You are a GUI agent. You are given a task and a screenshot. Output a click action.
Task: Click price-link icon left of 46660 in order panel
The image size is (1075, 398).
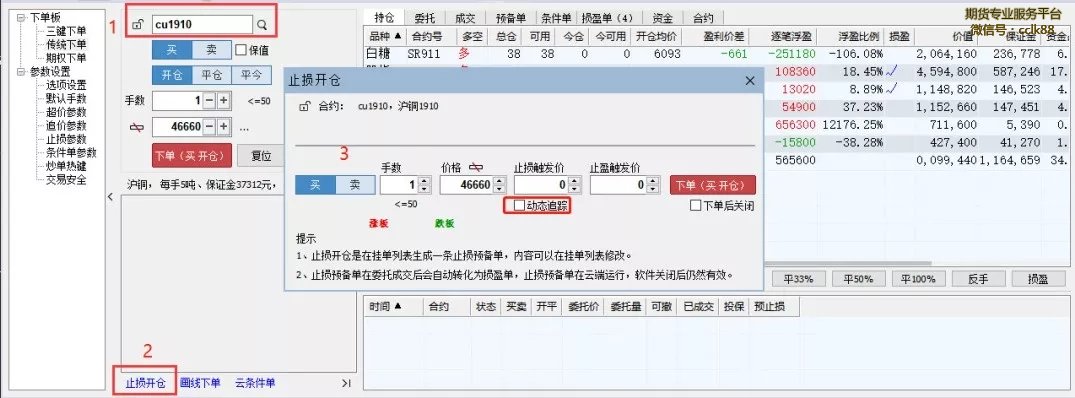pyautogui.click(x=136, y=127)
